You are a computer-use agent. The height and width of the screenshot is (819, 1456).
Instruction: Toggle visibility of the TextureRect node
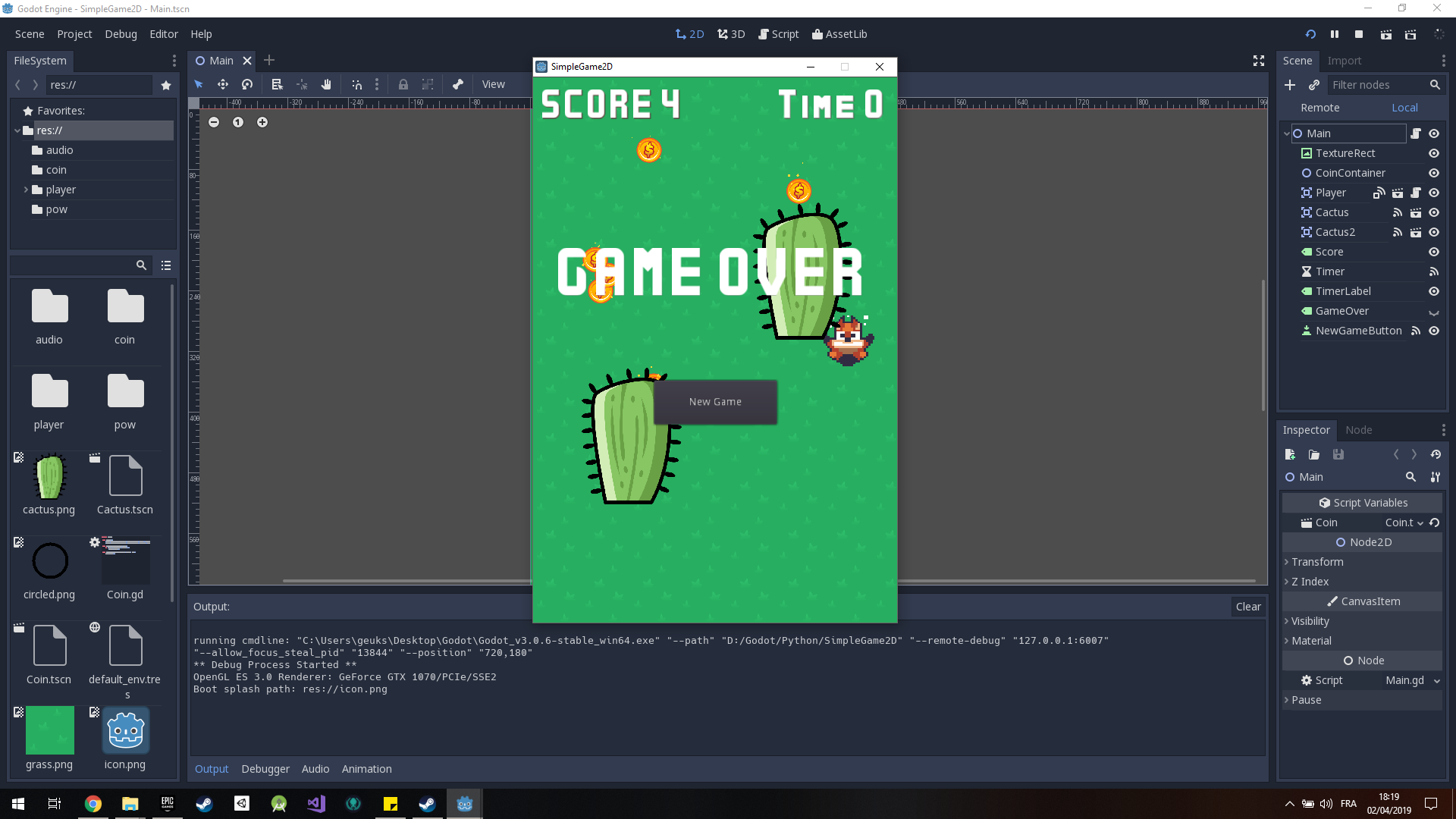pos(1434,153)
